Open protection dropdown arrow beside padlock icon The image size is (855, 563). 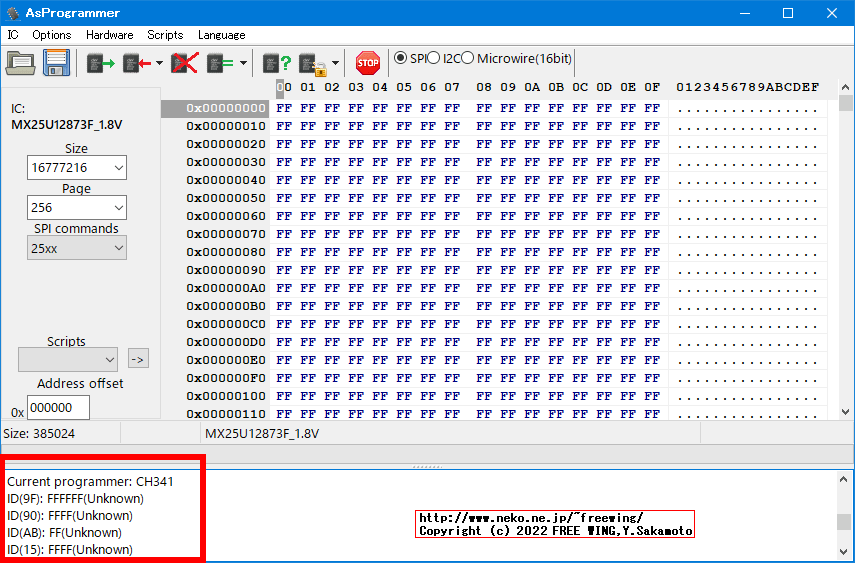coord(335,63)
